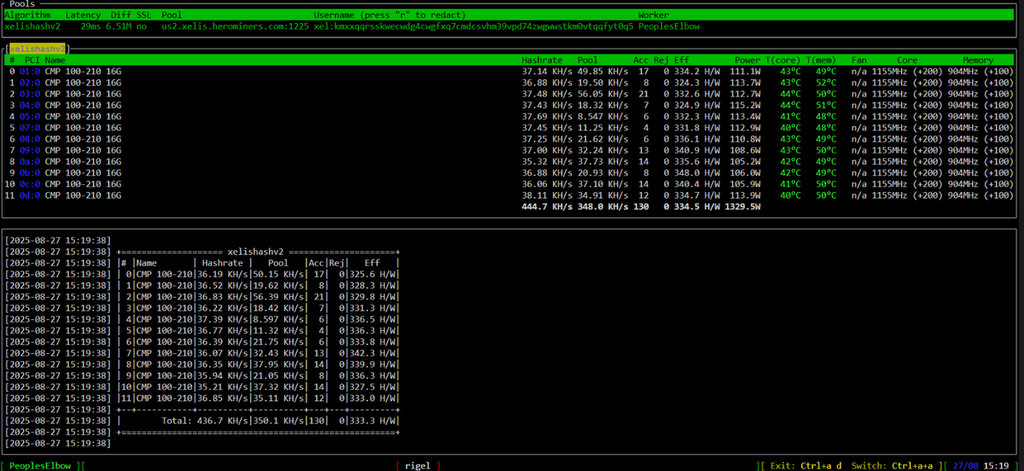Click the Pools panel title
The image size is (1024, 471).
click(x=22, y=5)
